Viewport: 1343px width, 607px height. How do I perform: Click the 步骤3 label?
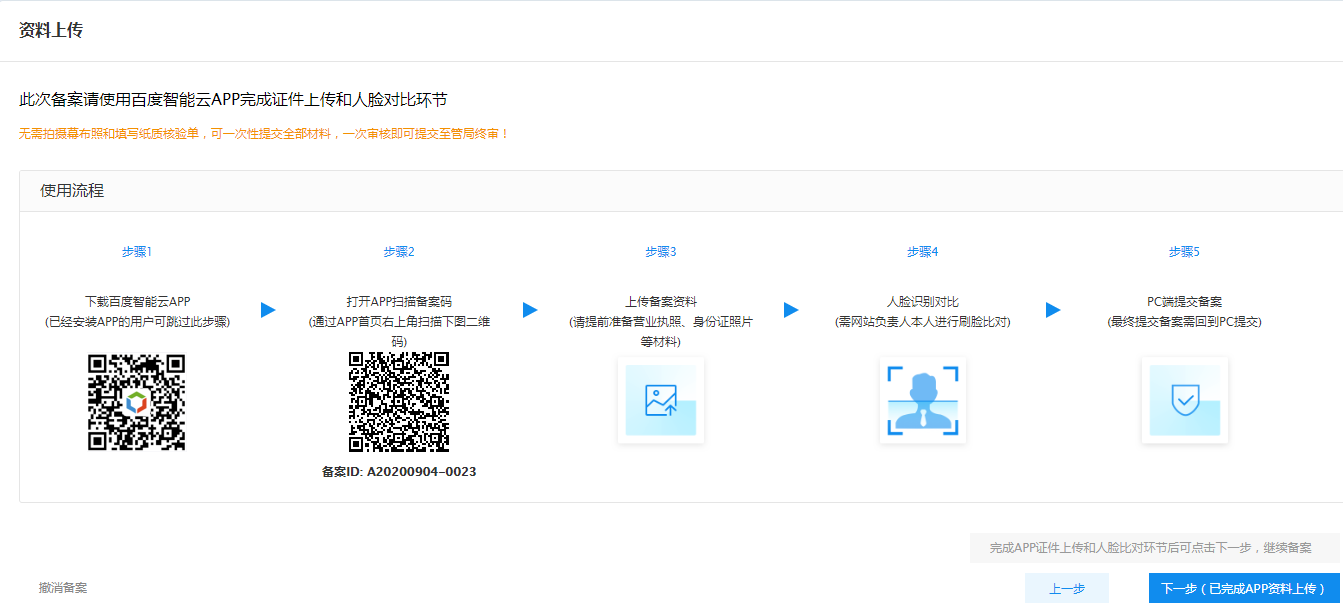click(x=661, y=252)
